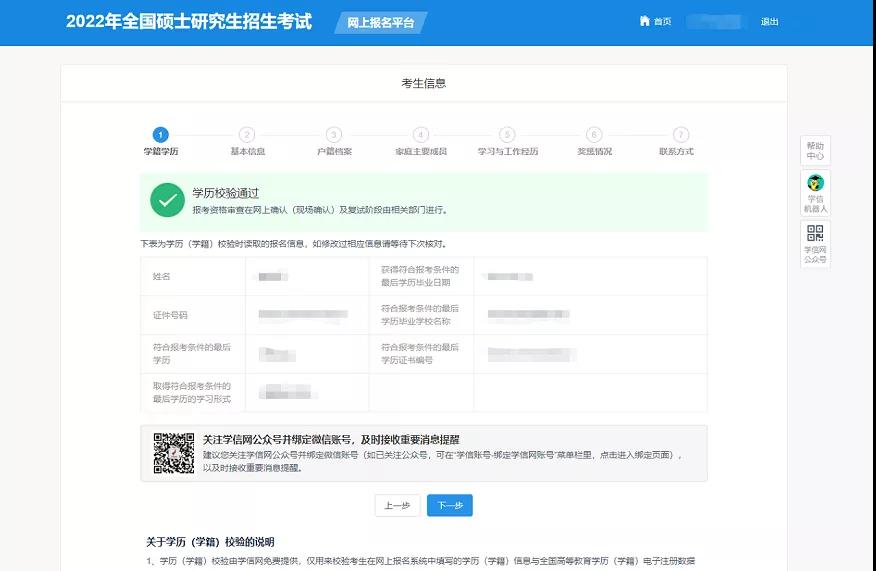
Task: Click 退出 to log out
Action: tap(769, 22)
